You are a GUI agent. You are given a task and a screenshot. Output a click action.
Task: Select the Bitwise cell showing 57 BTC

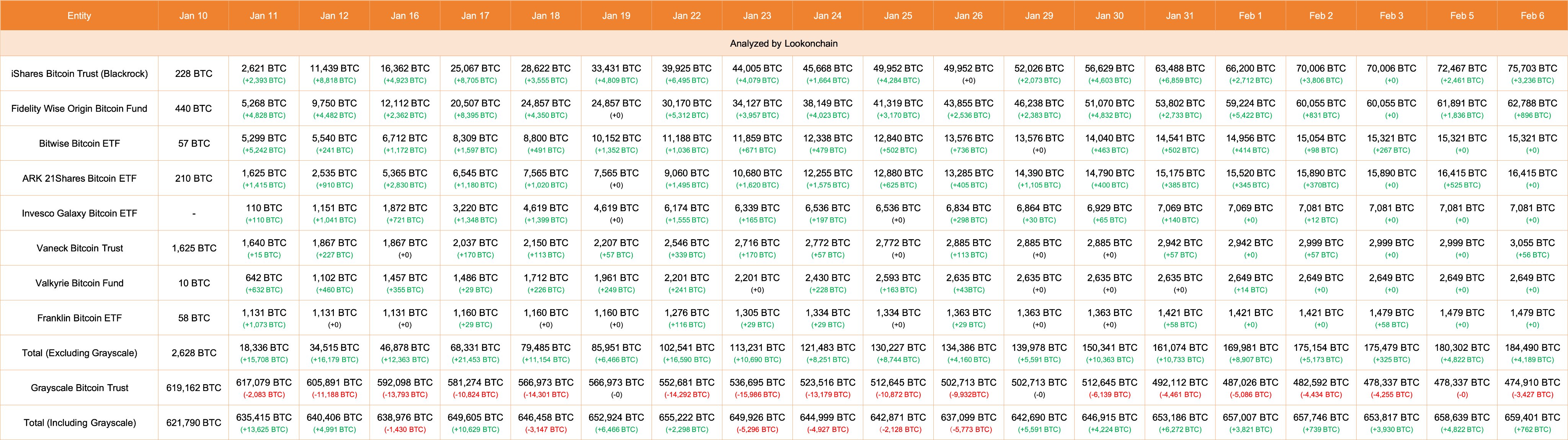194,143
